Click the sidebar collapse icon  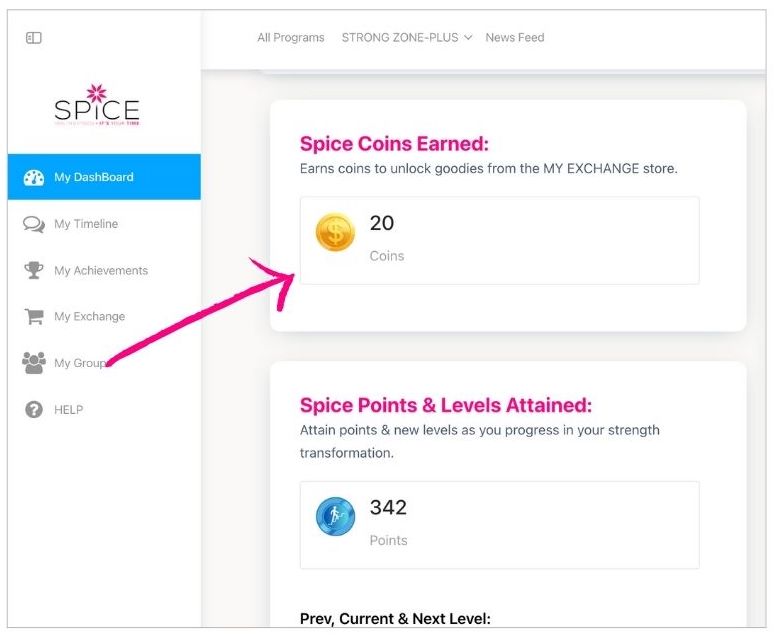34,38
